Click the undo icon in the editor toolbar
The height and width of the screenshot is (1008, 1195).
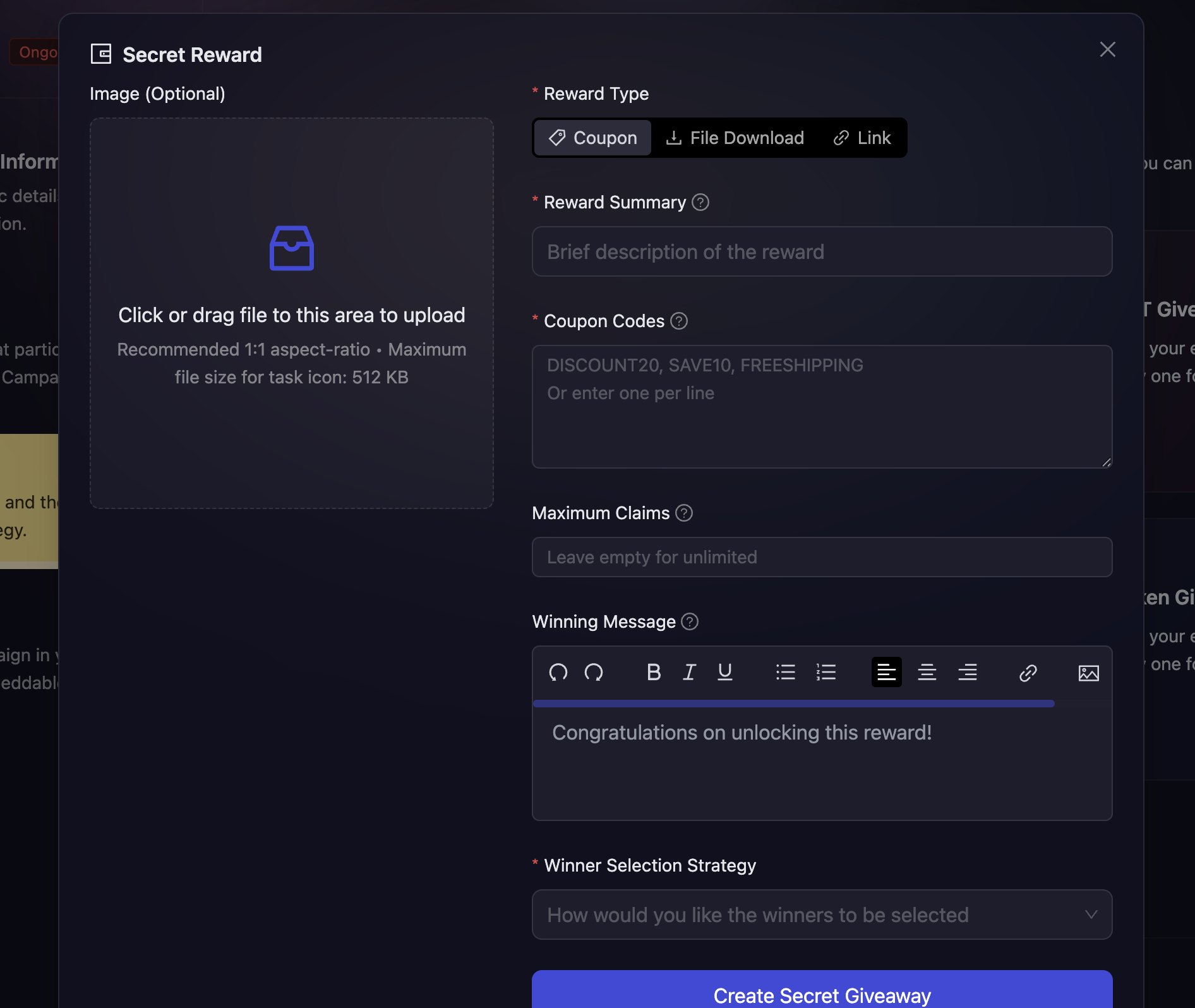tap(558, 672)
